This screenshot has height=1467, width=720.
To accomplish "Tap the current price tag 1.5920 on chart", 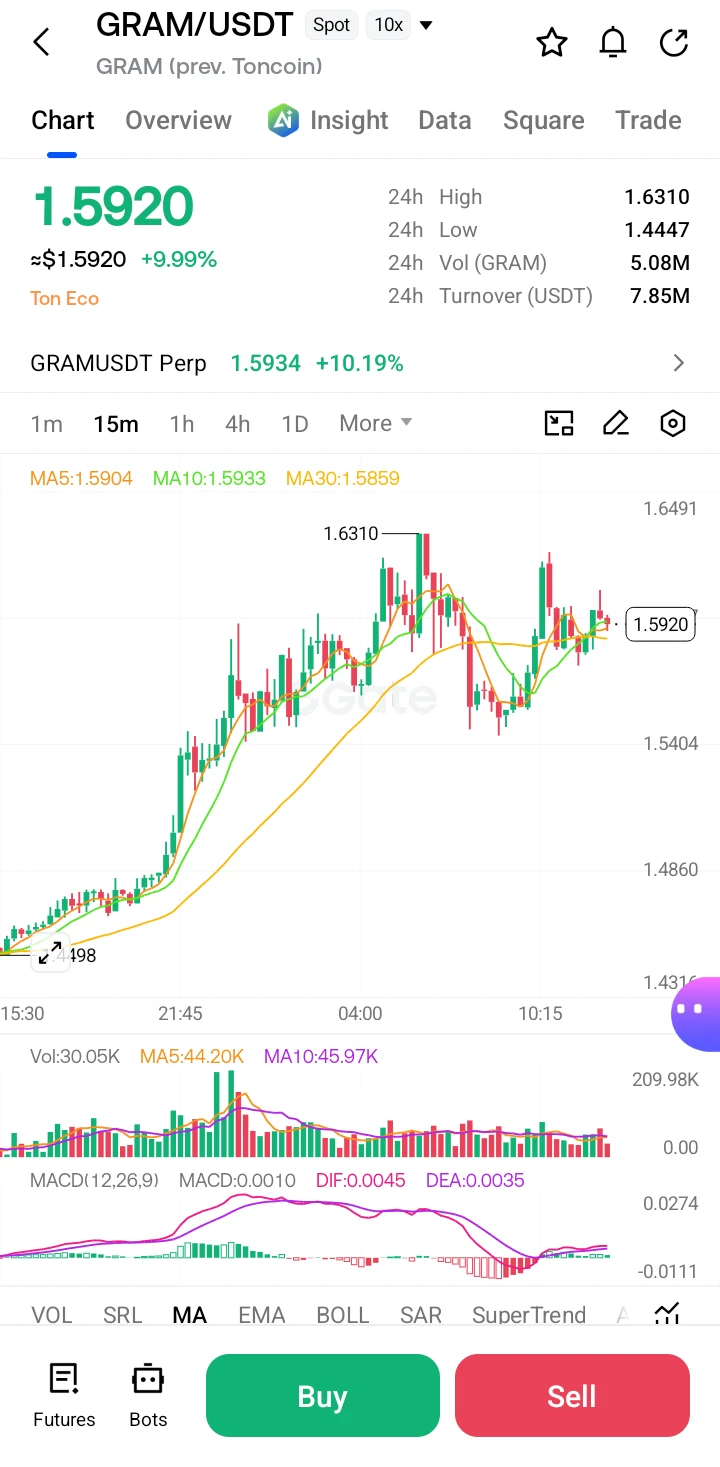I will pos(661,624).
